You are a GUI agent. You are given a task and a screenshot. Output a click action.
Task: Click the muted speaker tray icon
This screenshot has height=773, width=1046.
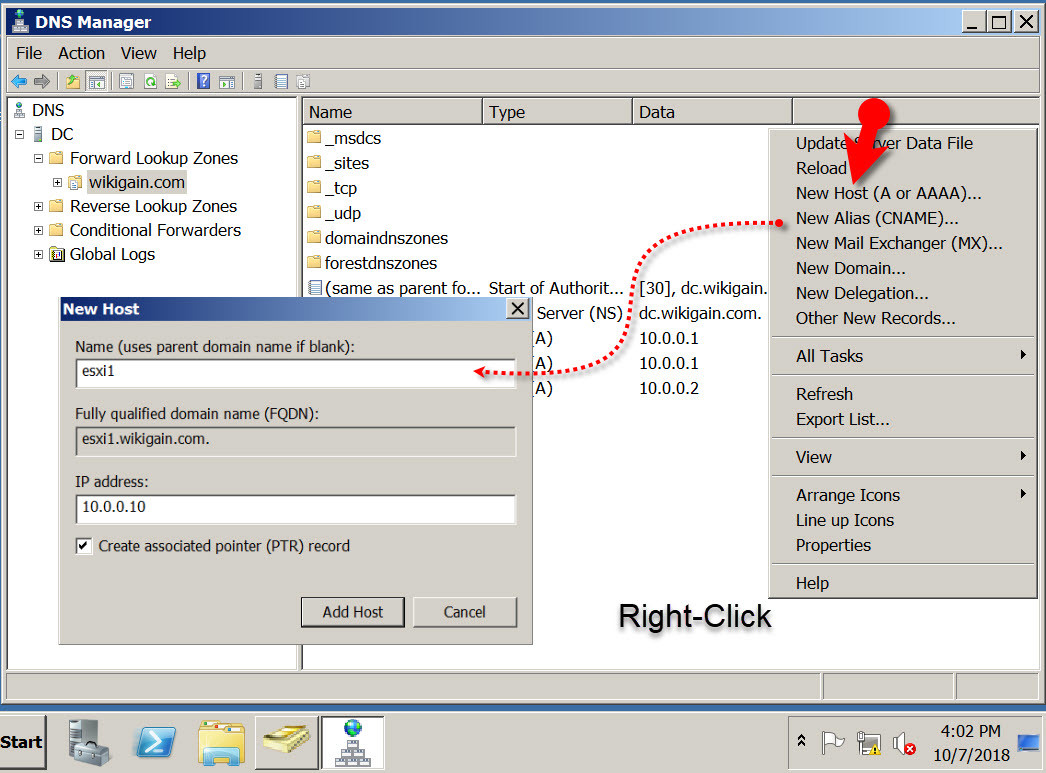point(904,742)
